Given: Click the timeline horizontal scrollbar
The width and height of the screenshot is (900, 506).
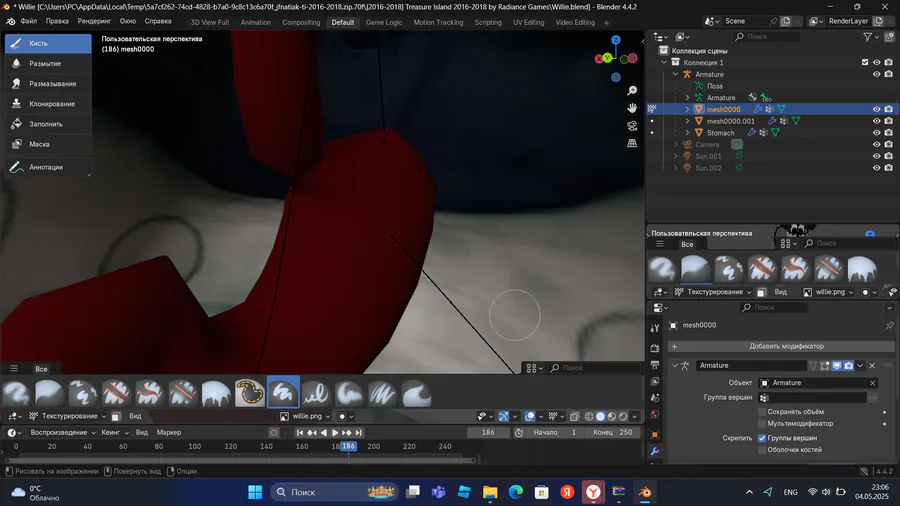Looking at the screenshot, I should [x=240, y=460].
